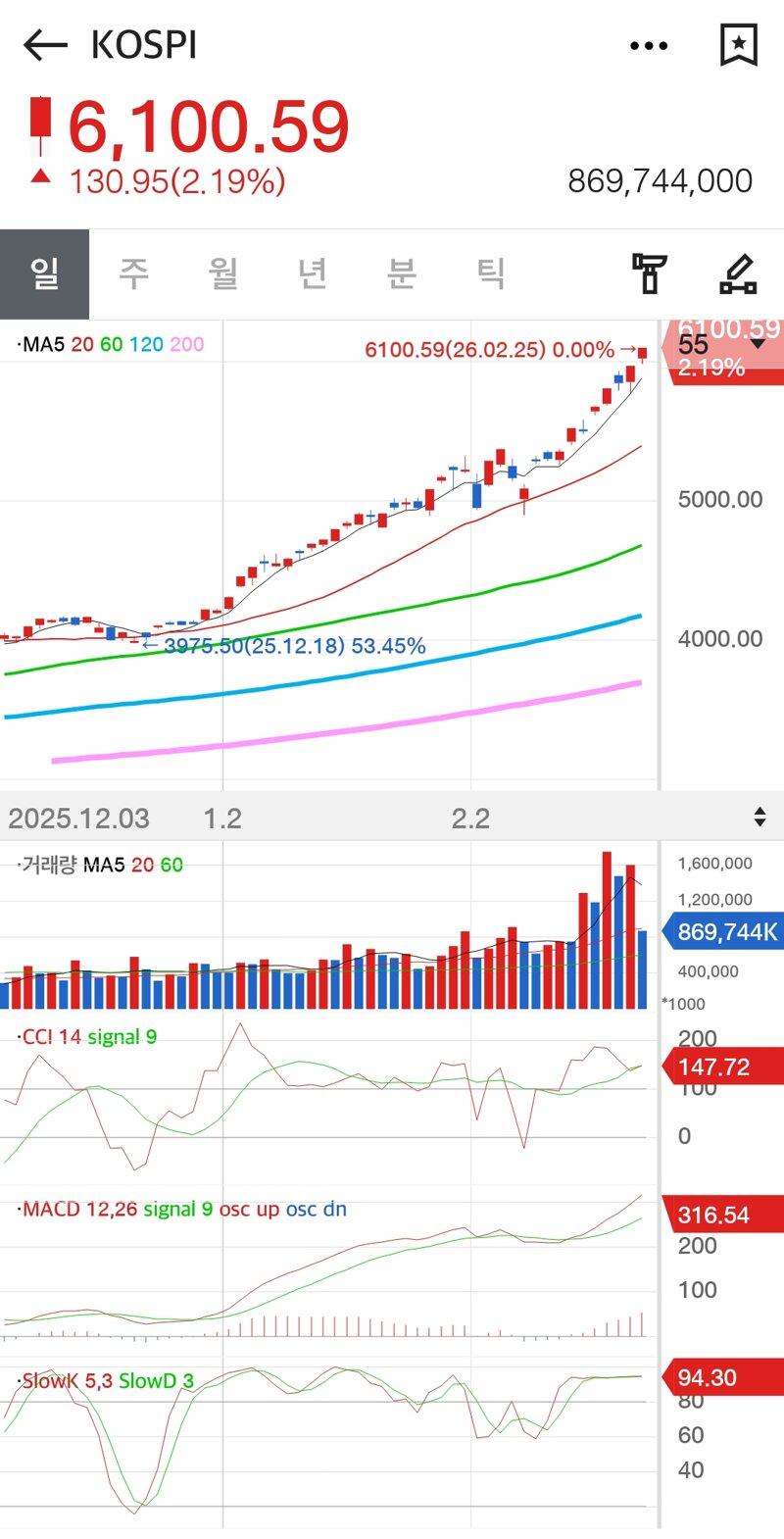
Task: Open the drawing tools pencil icon
Action: click(738, 273)
